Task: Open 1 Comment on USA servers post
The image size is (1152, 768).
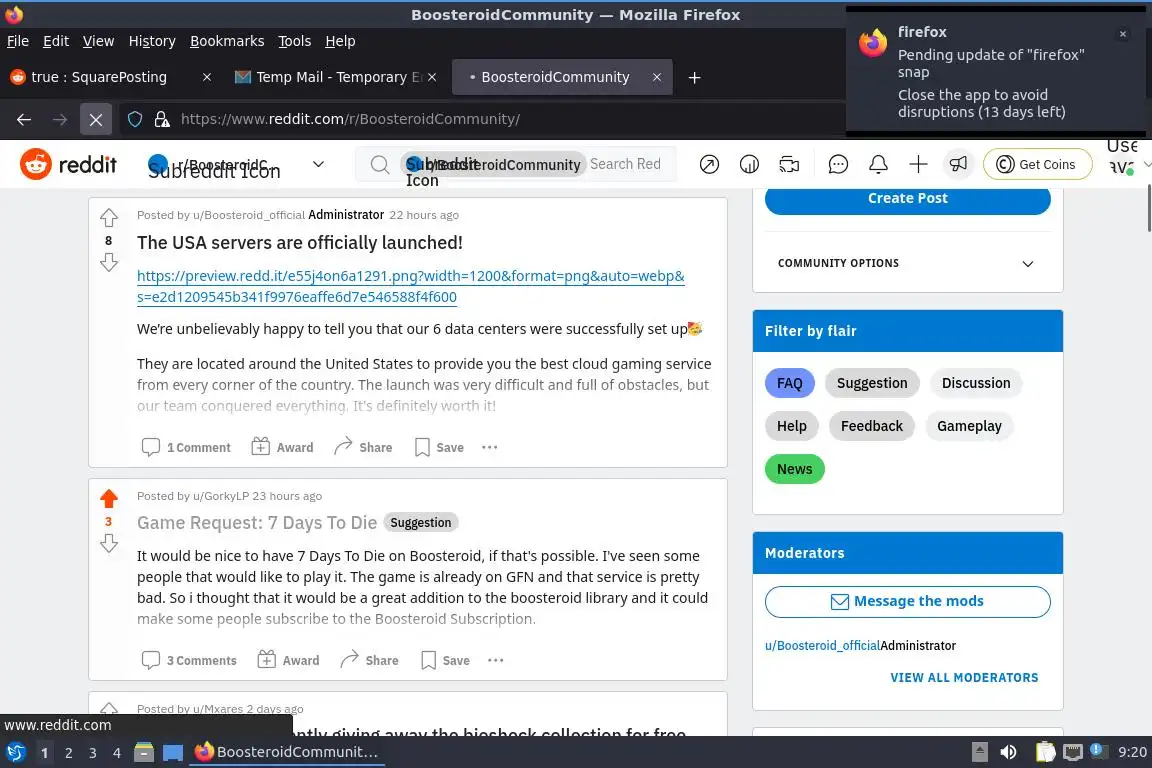Action: [186, 447]
